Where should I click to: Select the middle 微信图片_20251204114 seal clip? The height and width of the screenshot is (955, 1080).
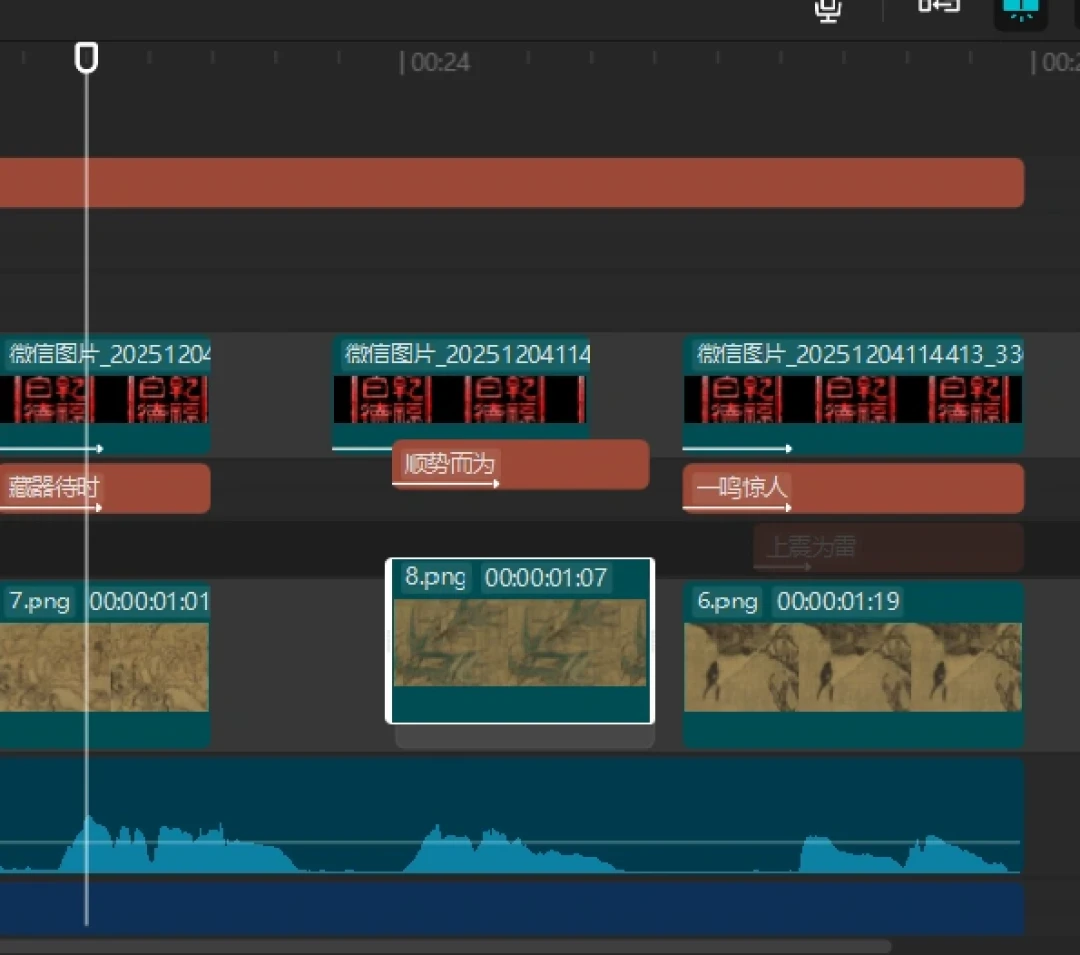(461, 389)
